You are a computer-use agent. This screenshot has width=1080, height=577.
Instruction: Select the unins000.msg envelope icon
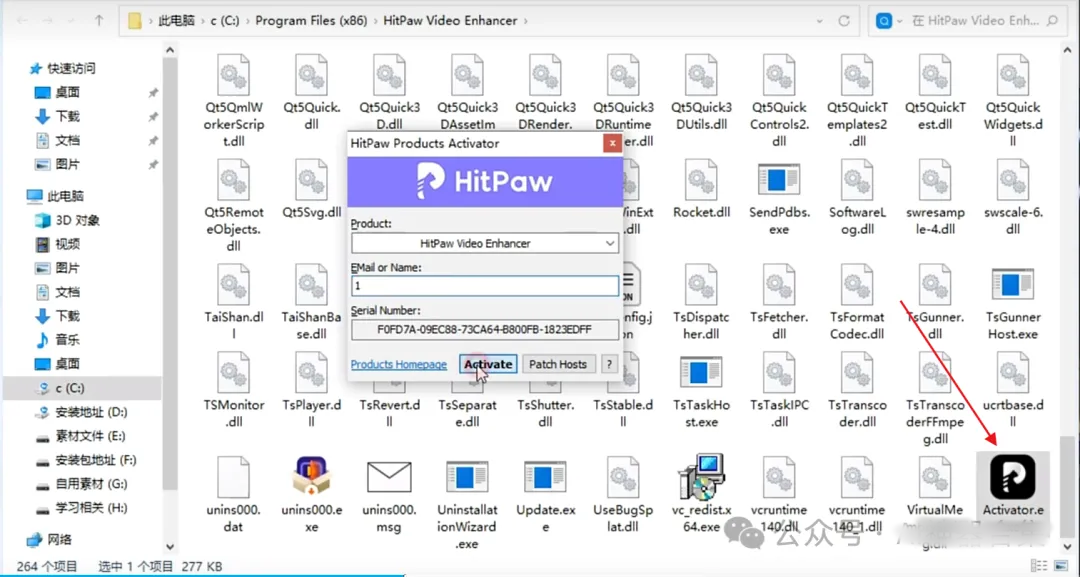(x=389, y=476)
